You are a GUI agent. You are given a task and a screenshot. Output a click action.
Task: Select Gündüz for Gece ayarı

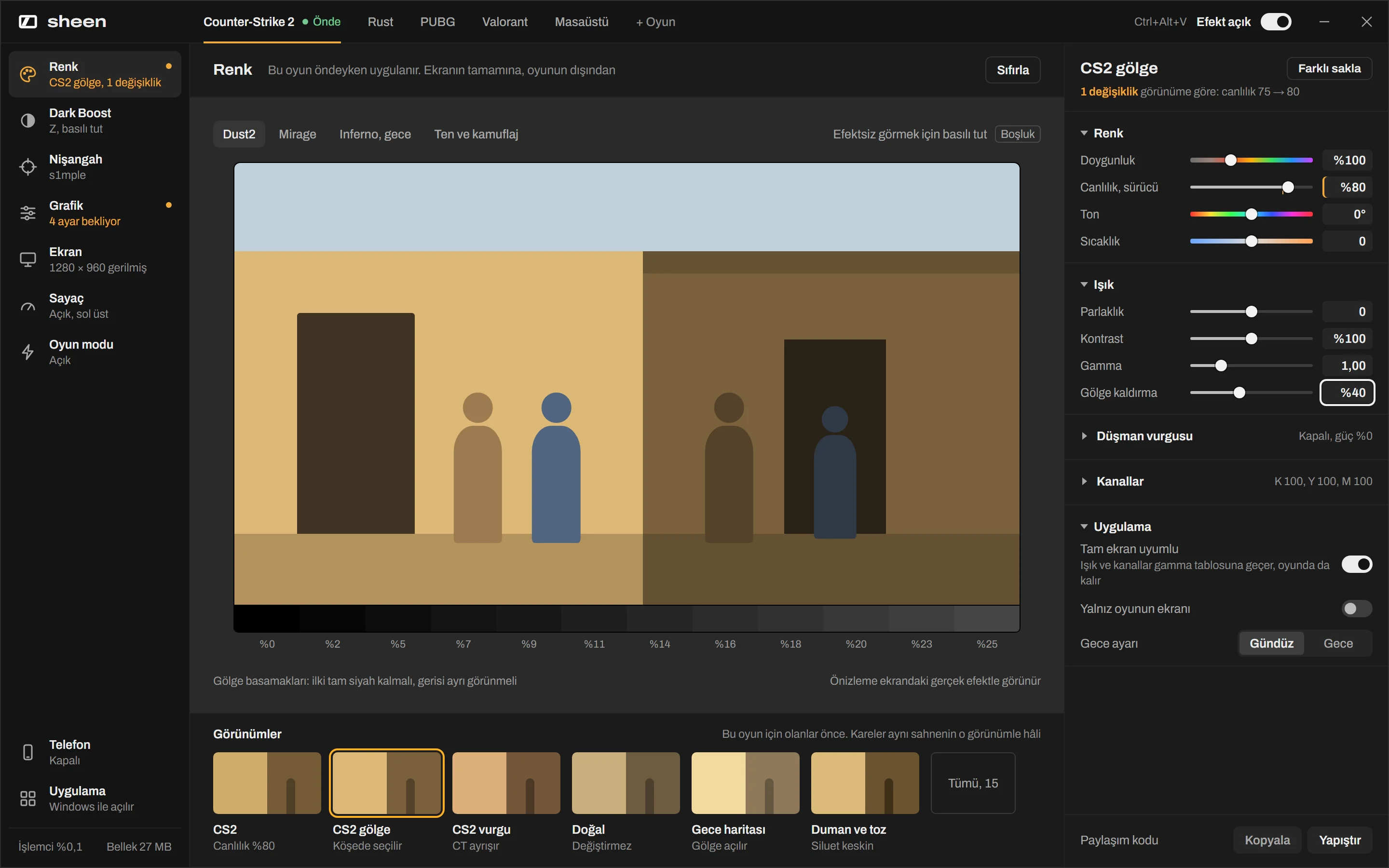click(x=1271, y=644)
